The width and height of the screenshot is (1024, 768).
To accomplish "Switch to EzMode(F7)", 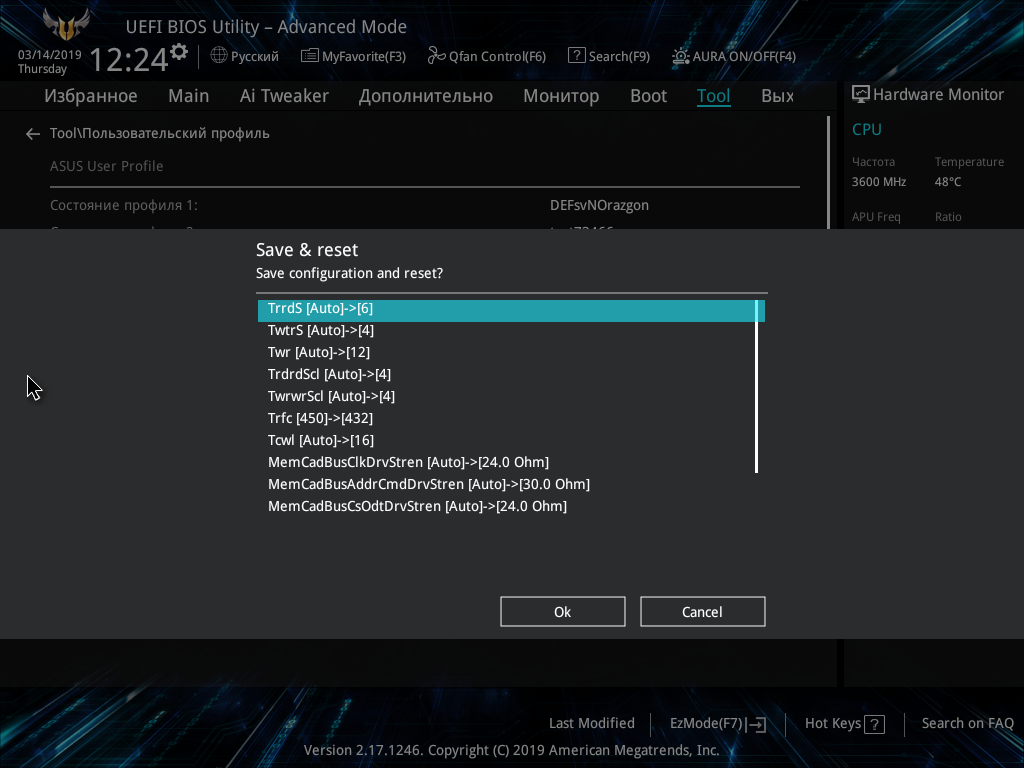I will point(707,724).
